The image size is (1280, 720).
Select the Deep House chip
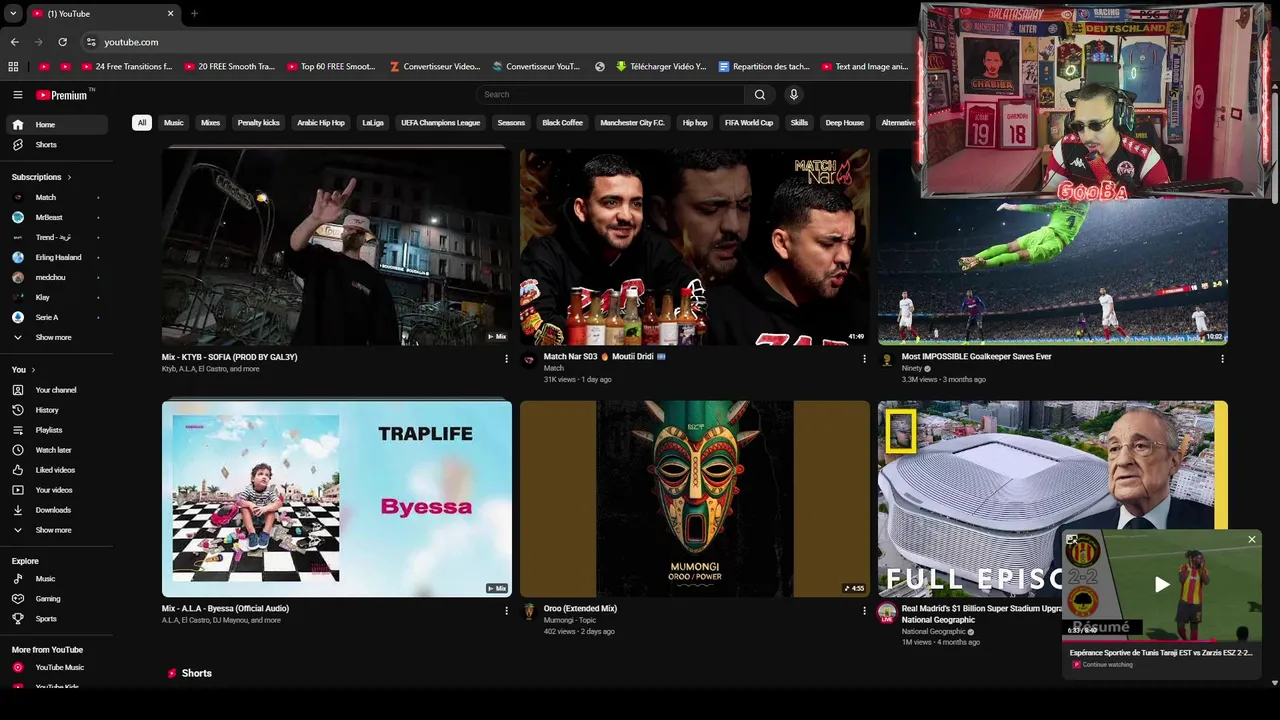coord(845,123)
